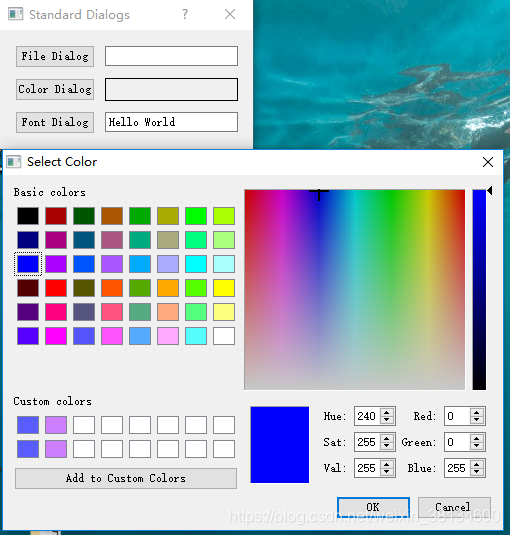Viewport: 510px width, 535px height.
Task: Increase Blue with up arrow
Action: pyautogui.click(x=477, y=464)
